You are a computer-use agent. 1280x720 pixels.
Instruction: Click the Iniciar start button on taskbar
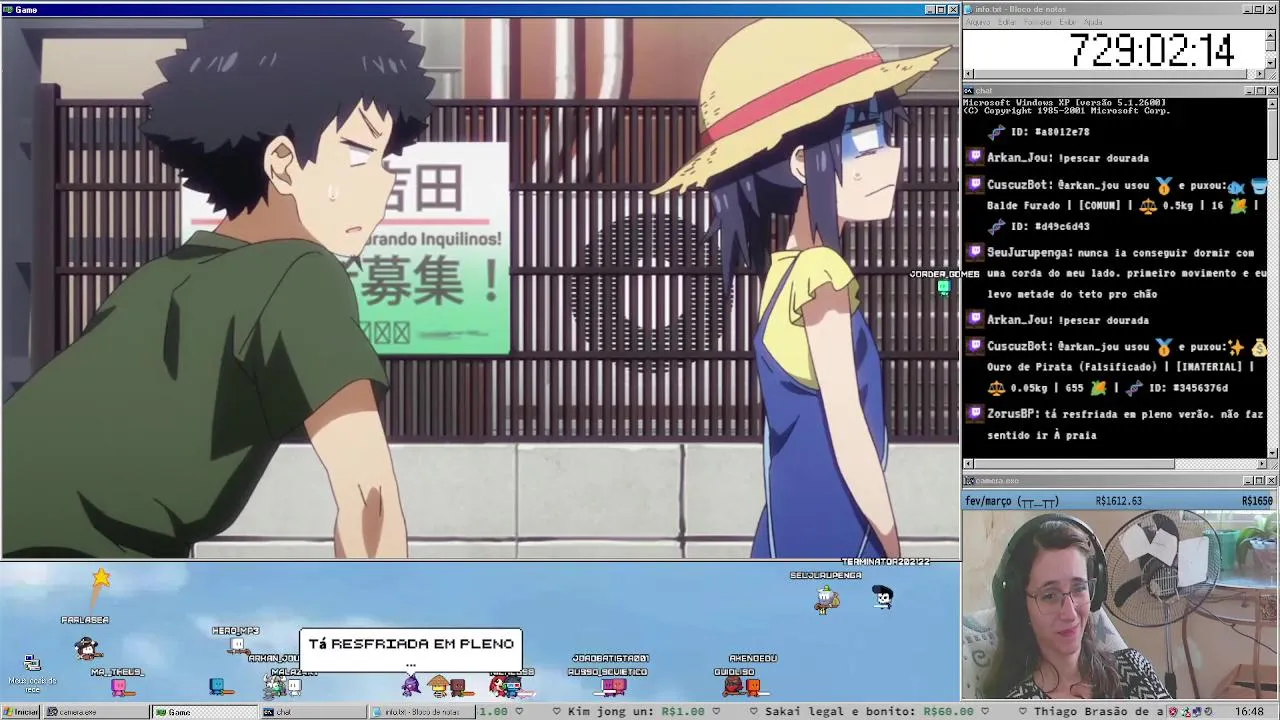pyautogui.click(x=21, y=712)
